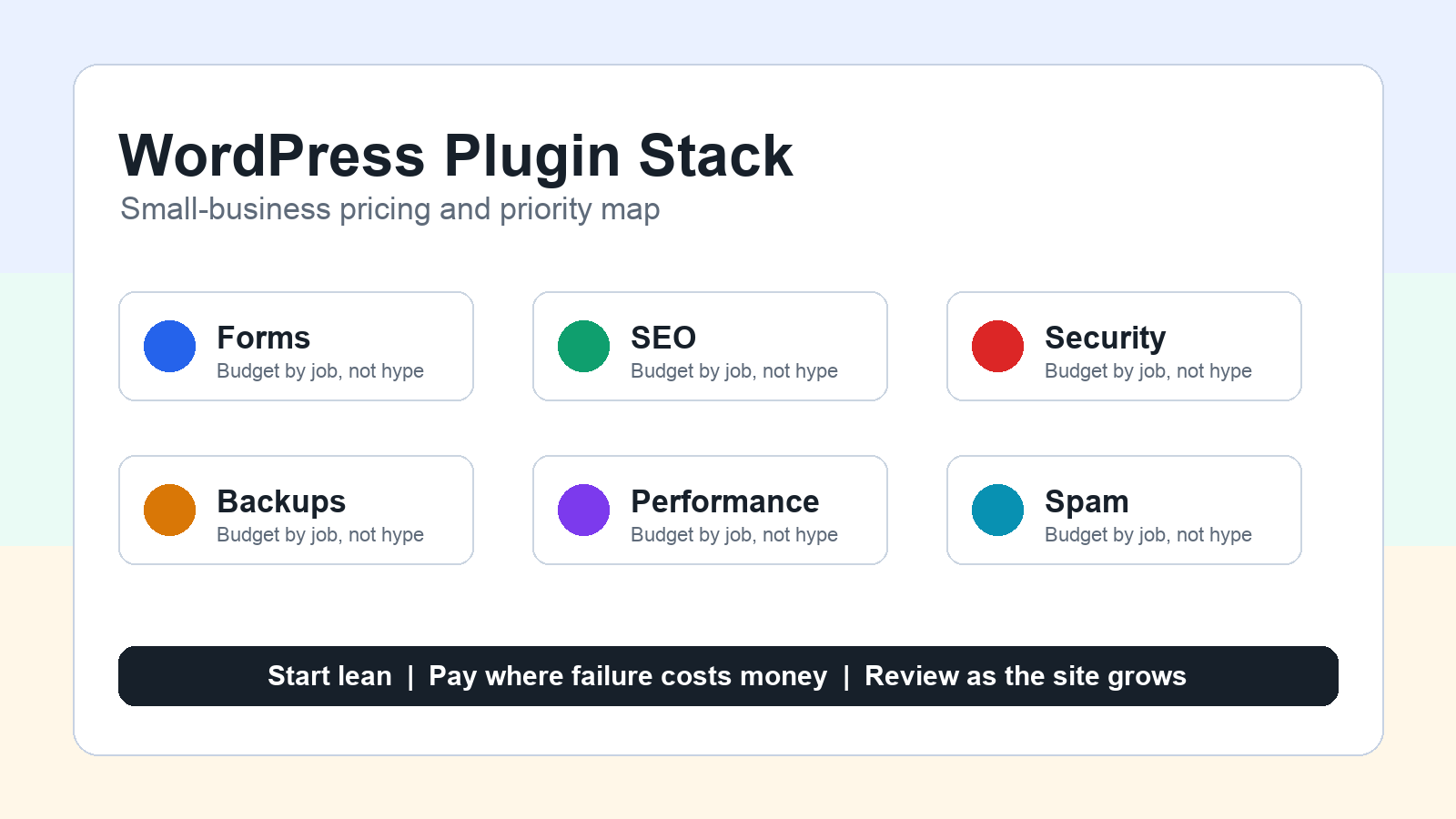
Task: Click "Review as the site grows" text
Action: pyautogui.click(x=1026, y=677)
